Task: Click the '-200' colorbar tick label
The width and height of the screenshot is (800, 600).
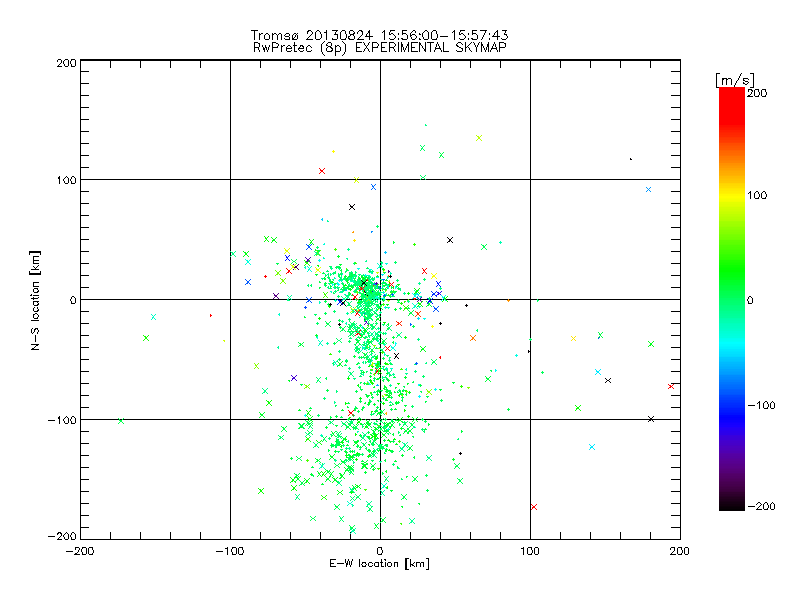Action: [761, 506]
